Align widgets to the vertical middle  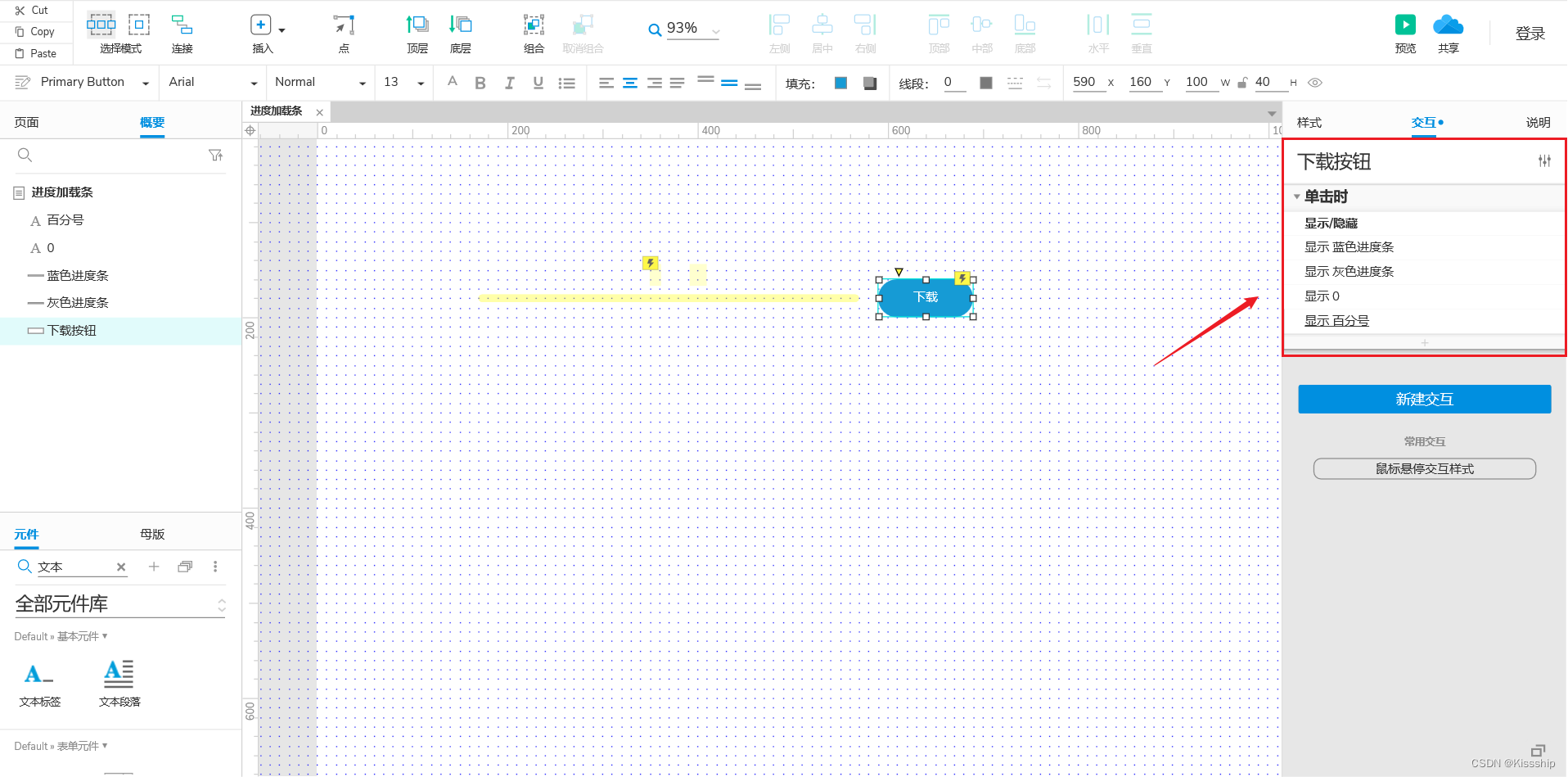pos(982,33)
